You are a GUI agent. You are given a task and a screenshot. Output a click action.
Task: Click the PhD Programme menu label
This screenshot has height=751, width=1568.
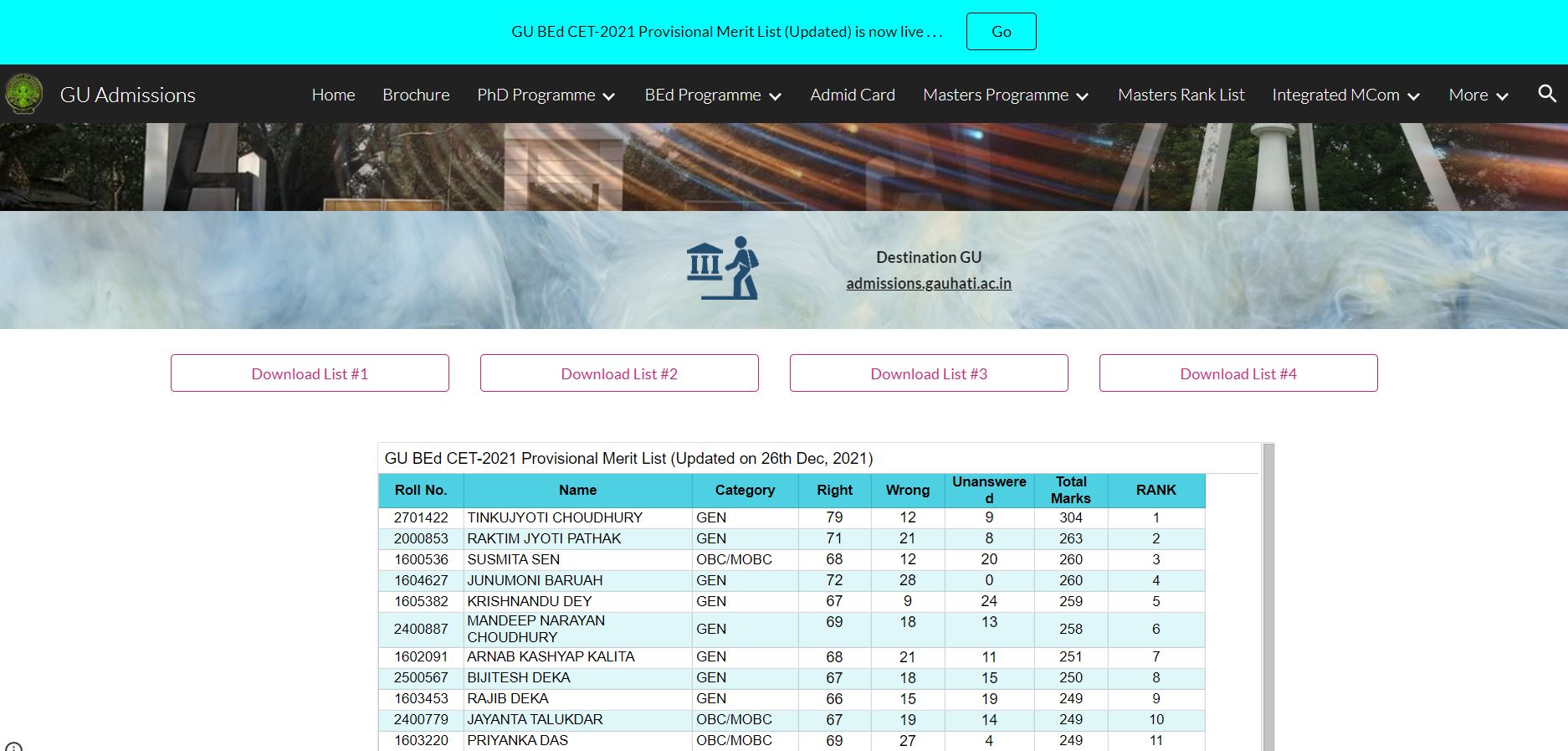point(536,95)
